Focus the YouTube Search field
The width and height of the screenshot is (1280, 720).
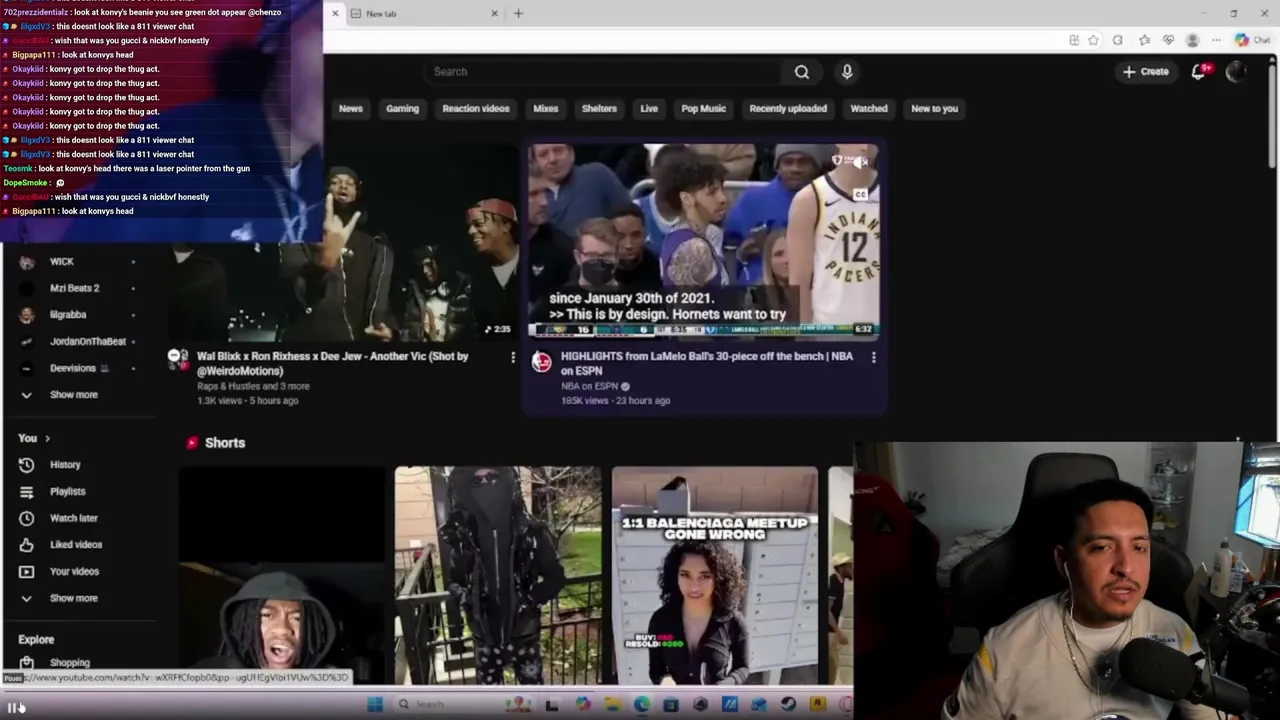[605, 72]
